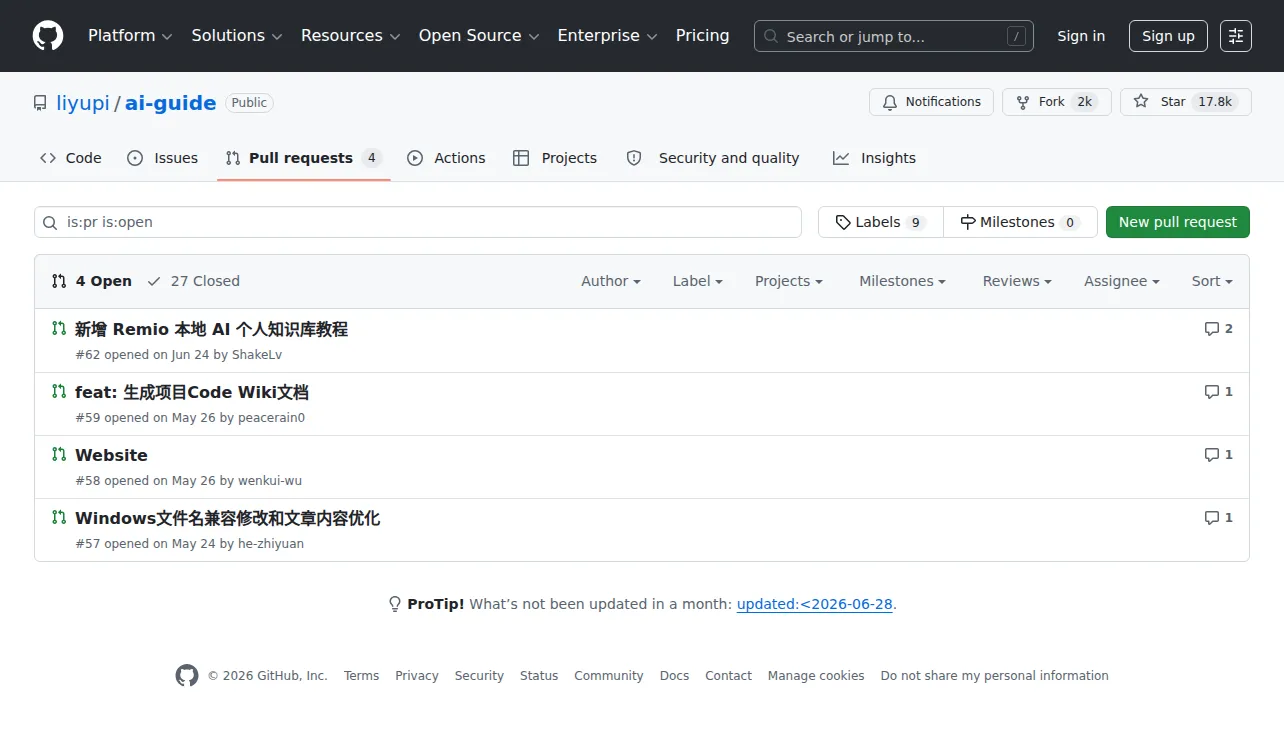Click the GitHub logo in the header
1284x729 pixels.
[x=48, y=36]
